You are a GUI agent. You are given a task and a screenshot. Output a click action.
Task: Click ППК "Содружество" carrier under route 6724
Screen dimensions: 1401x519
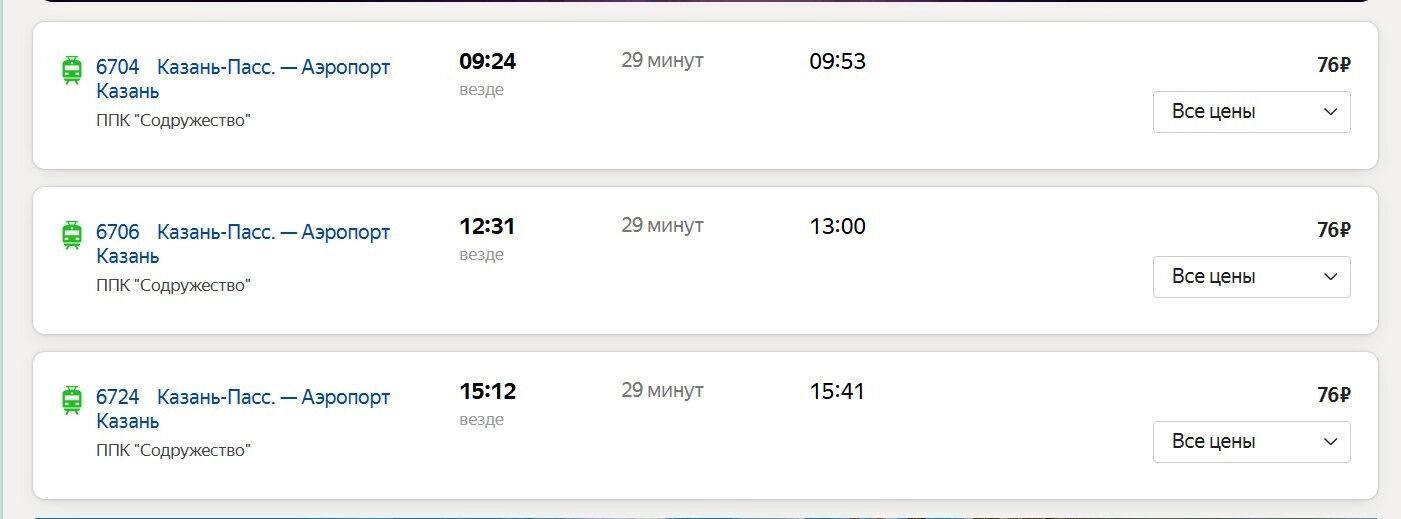coord(173,451)
